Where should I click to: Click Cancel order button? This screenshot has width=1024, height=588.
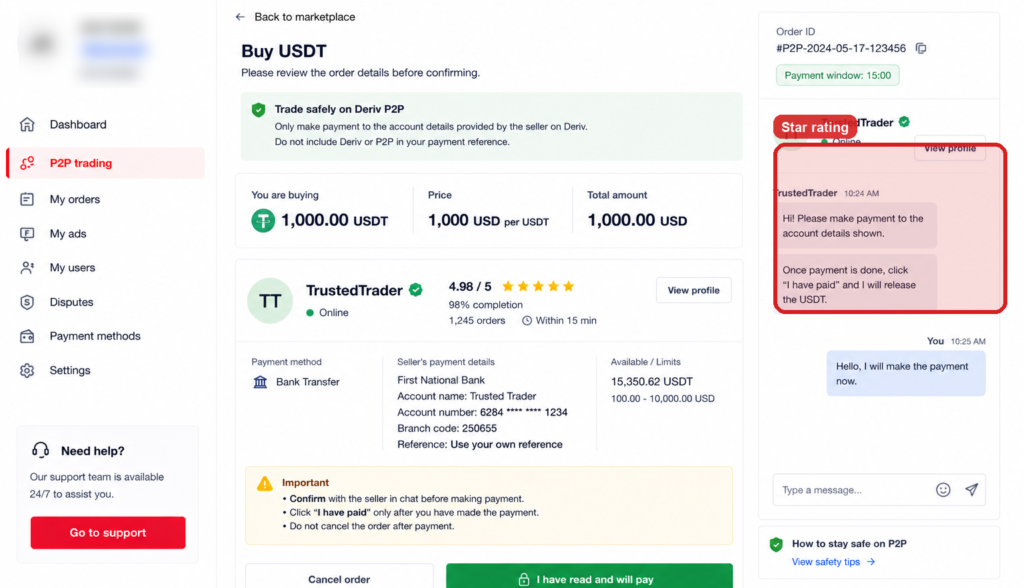click(339, 578)
